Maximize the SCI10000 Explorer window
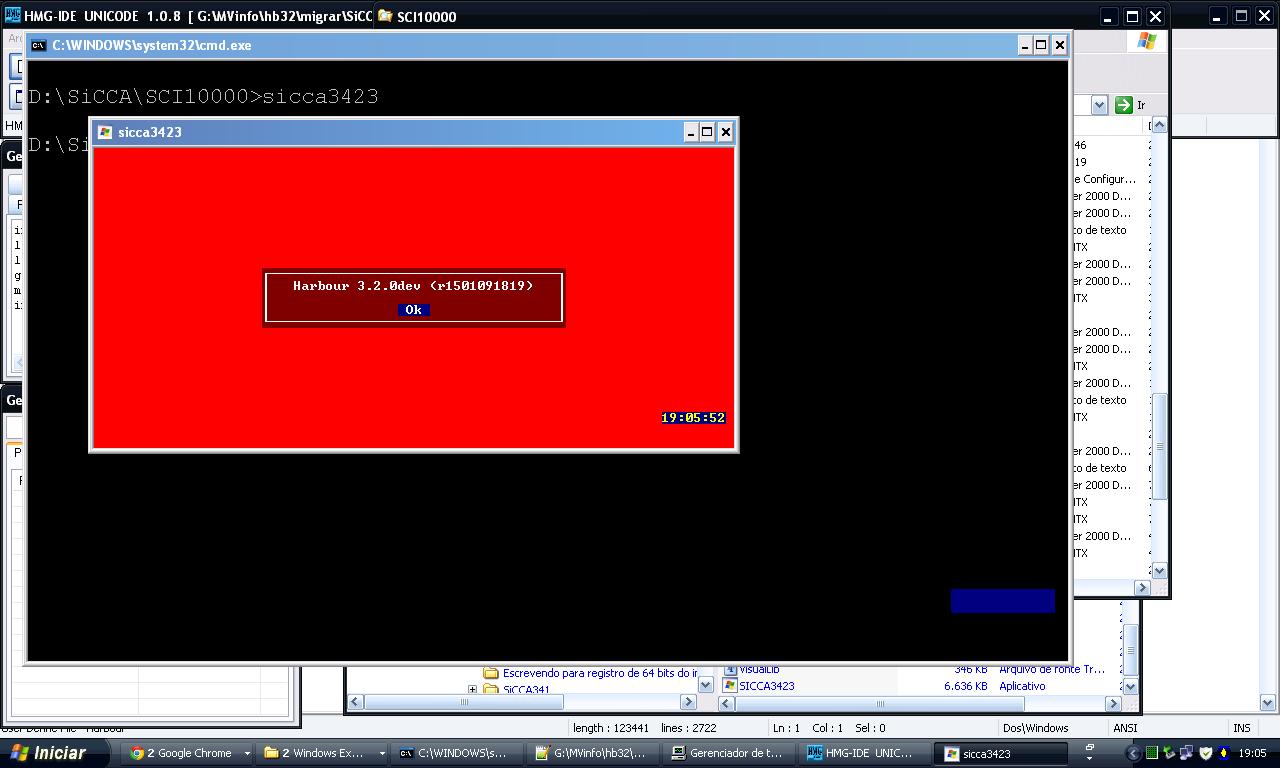The width and height of the screenshot is (1280, 768). pos(1132,16)
